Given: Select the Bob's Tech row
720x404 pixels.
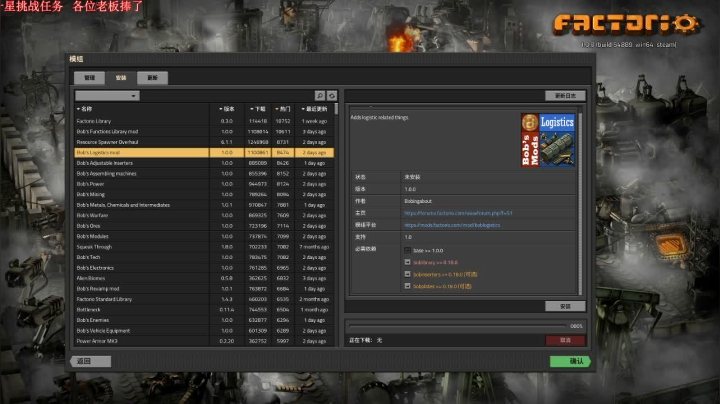Looking at the screenshot, I should pos(204,258).
